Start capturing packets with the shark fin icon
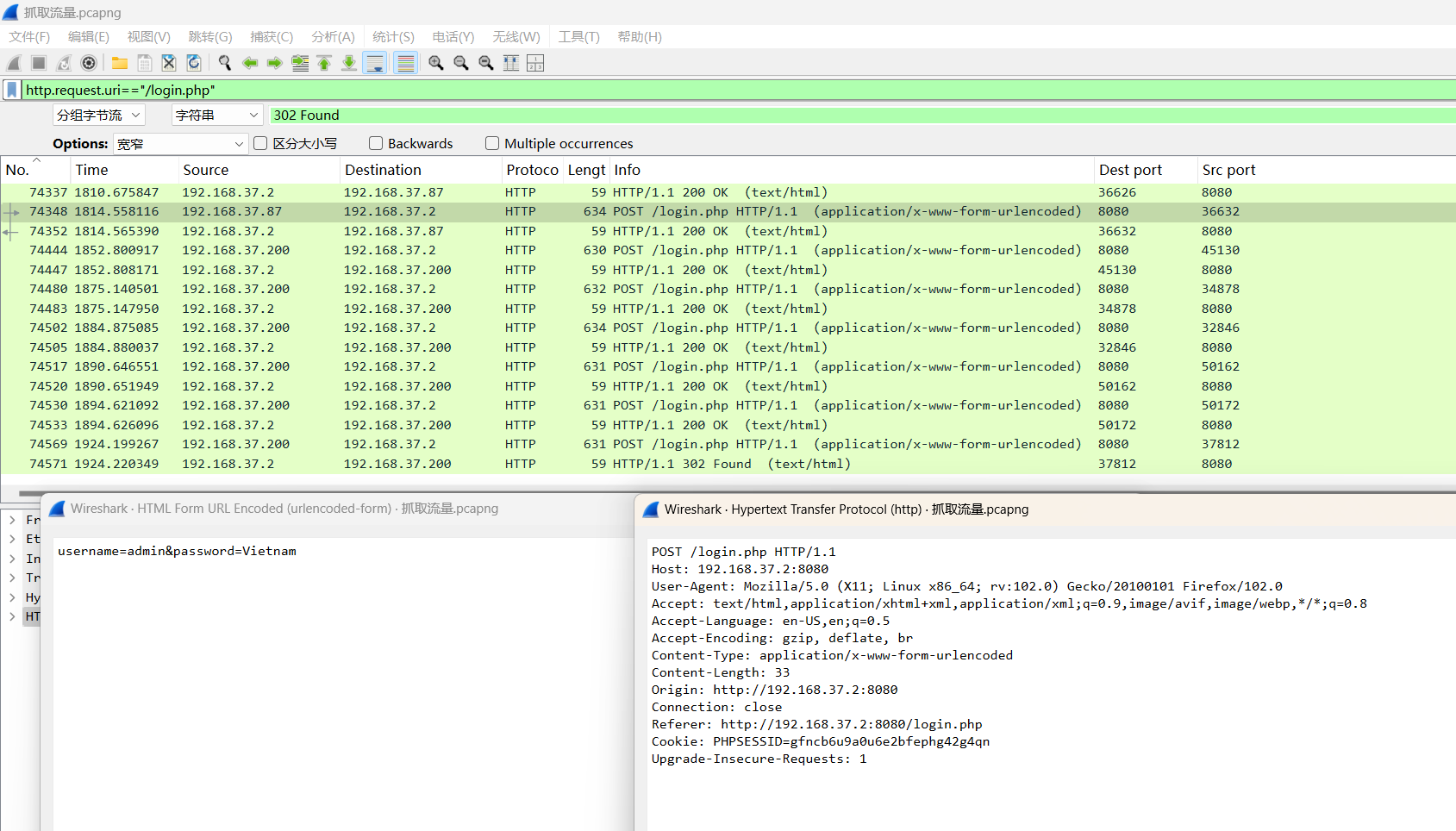Image resolution: width=1456 pixels, height=831 pixels. click(14, 63)
